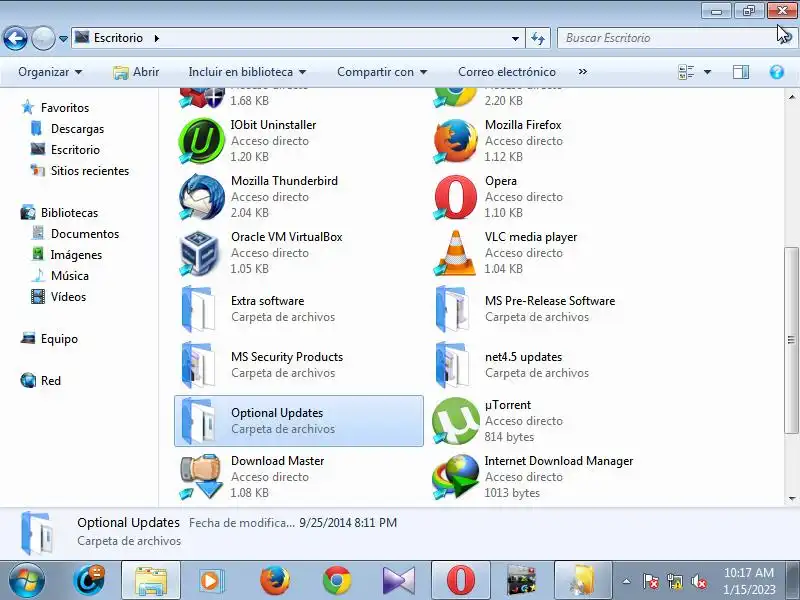The height and width of the screenshot is (600, 800).
Task: Select the Internet Download Manager icon
Action: point(455,477)
